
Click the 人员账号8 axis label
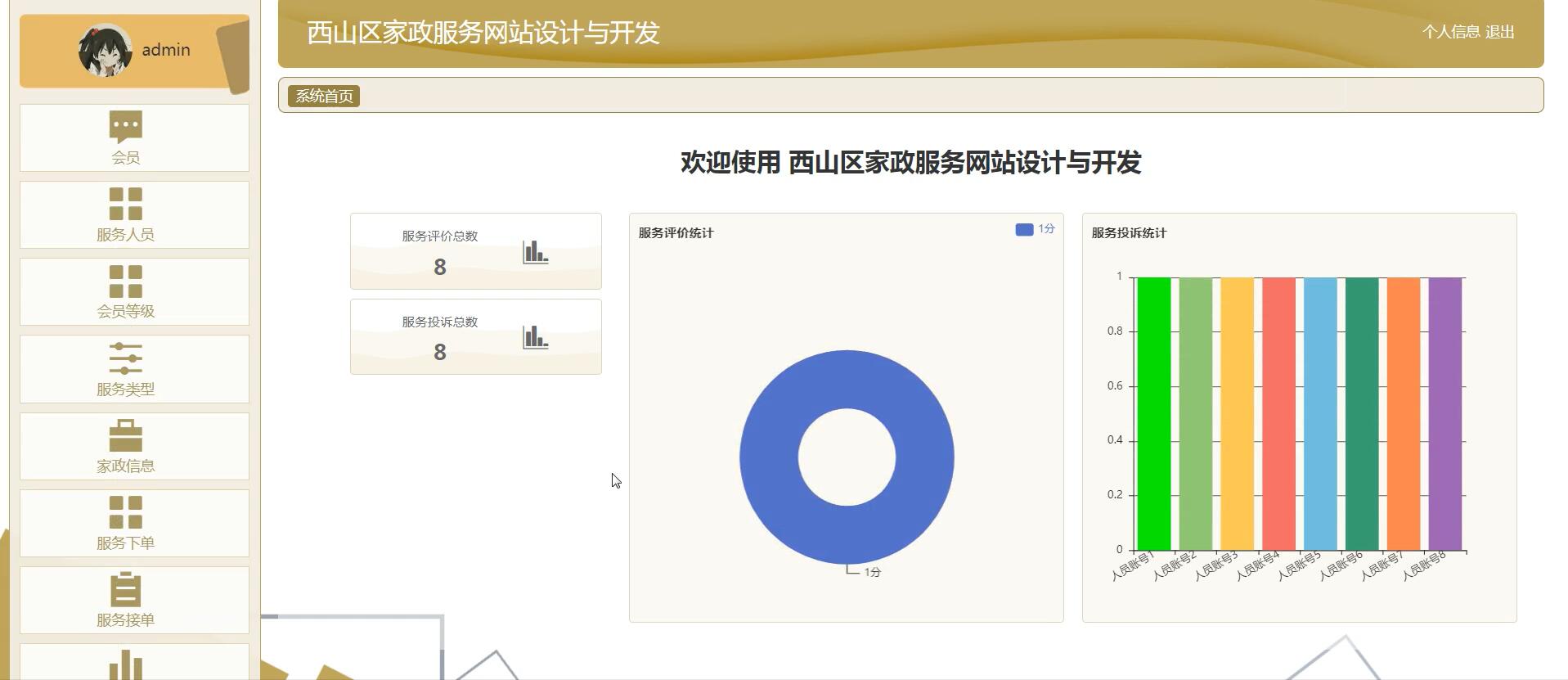tap(1424, 565)
